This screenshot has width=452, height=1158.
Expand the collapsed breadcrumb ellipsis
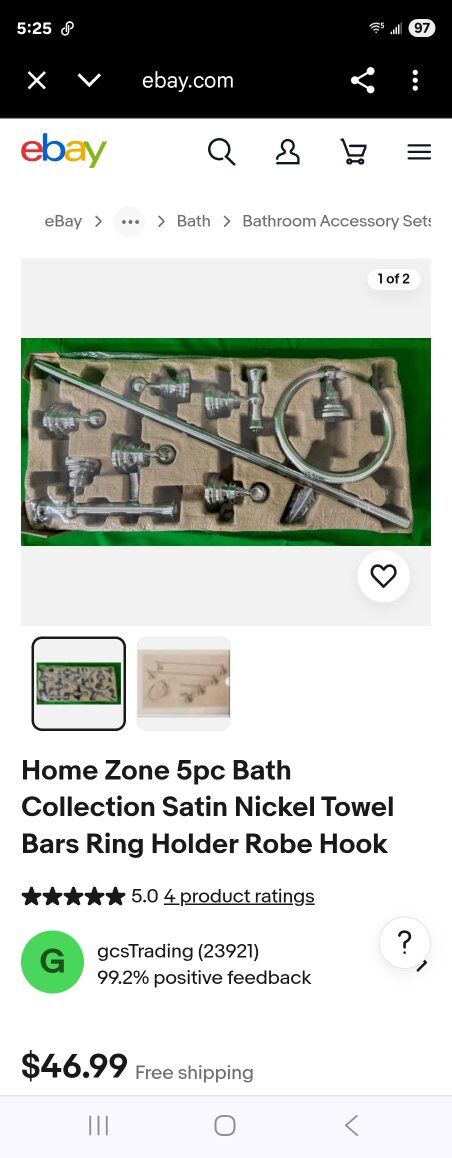[x=129, y=222]
